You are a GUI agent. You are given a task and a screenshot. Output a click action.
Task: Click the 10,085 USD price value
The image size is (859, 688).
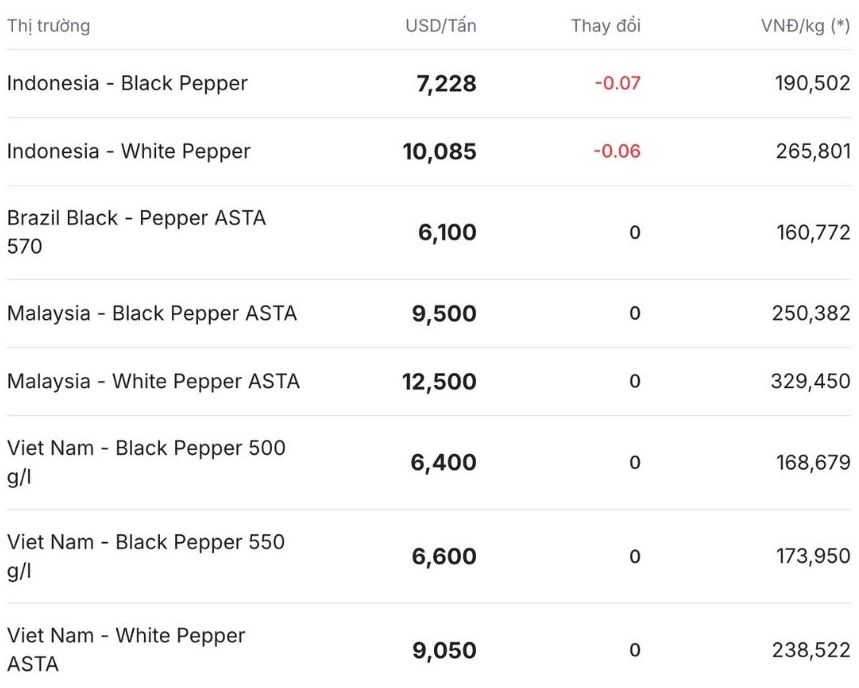[439, 152]
